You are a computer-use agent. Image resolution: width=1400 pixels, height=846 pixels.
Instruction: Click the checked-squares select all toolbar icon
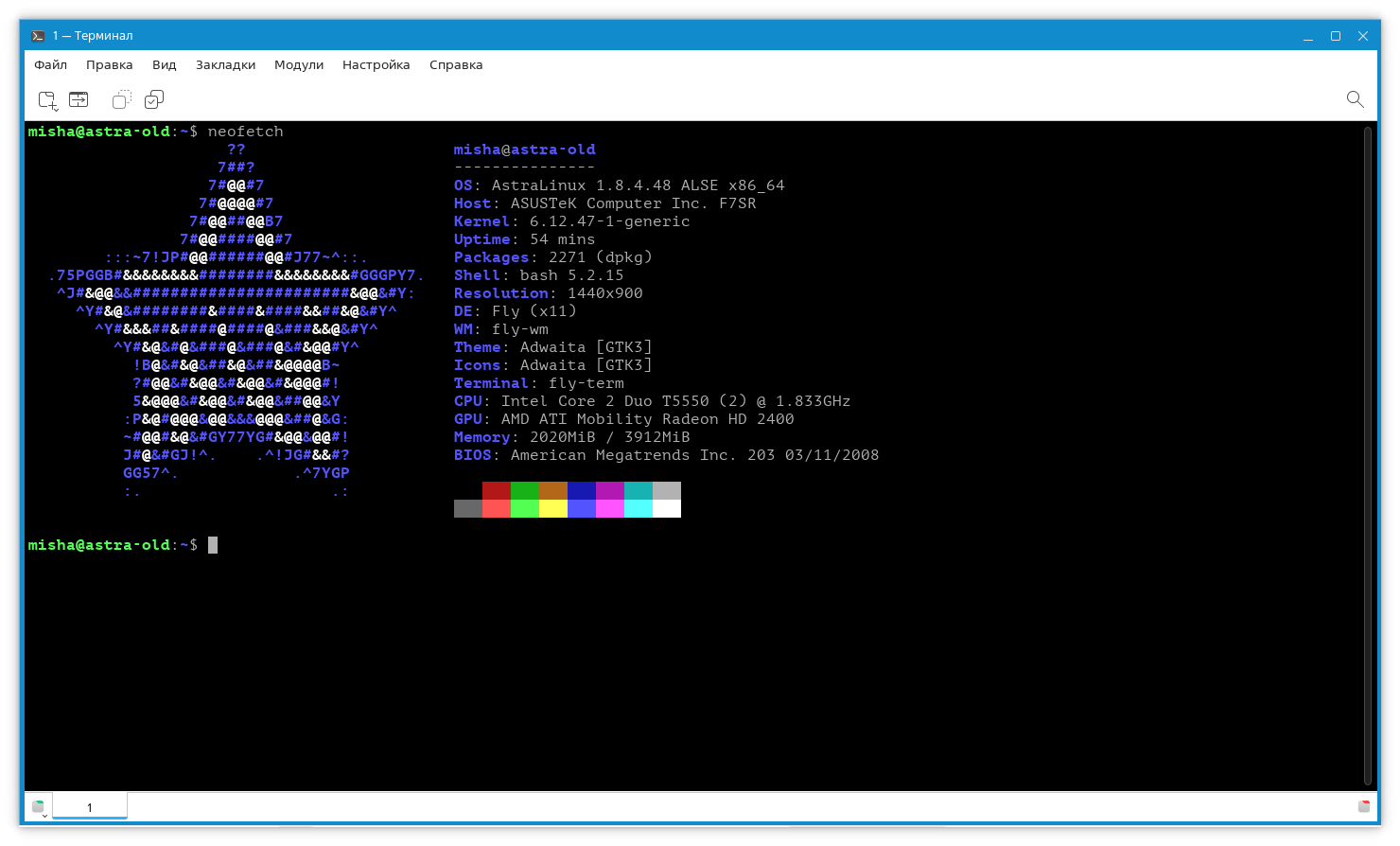click(154, 99)
